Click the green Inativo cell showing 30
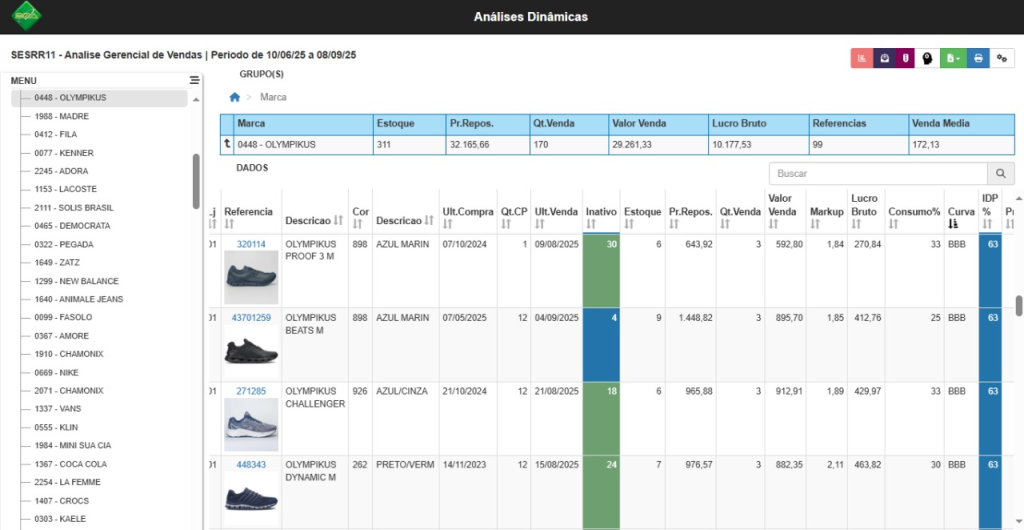 coord(601,271)
